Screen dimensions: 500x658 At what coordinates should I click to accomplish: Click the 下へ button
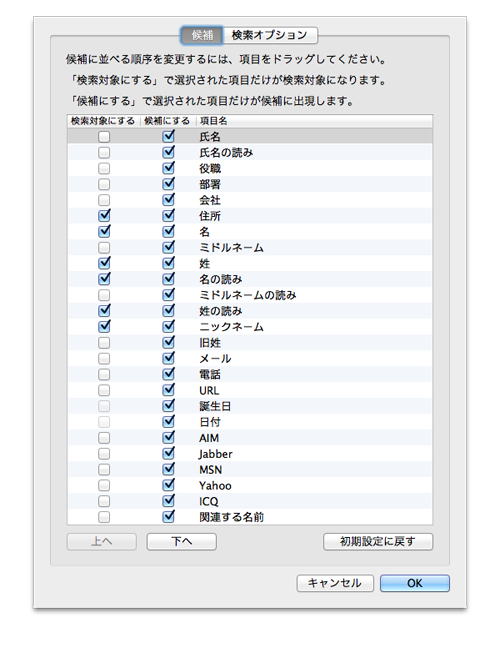pos(181,541)
